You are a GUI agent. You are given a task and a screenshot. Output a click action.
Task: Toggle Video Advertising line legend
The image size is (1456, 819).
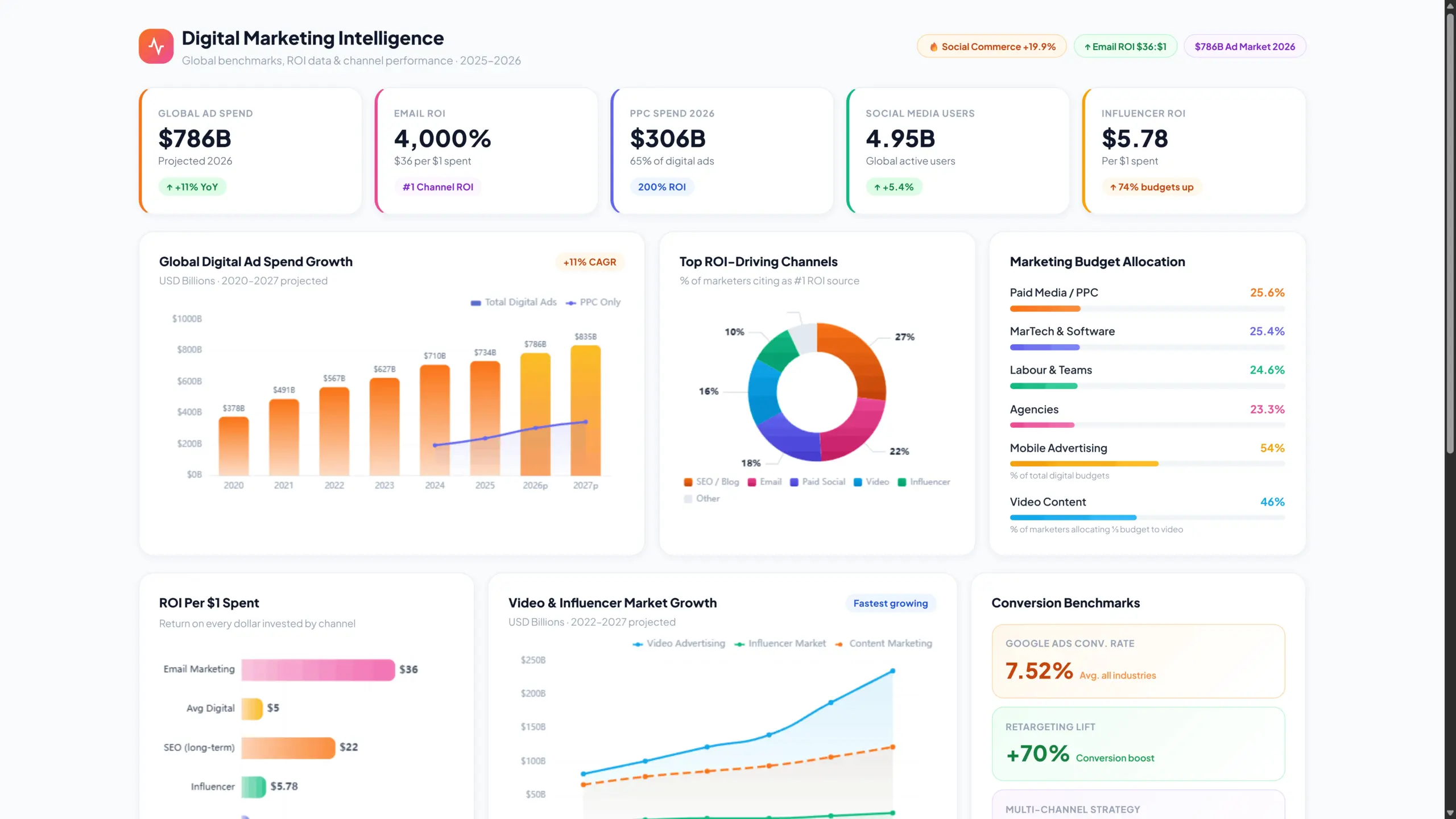(679, 644)
